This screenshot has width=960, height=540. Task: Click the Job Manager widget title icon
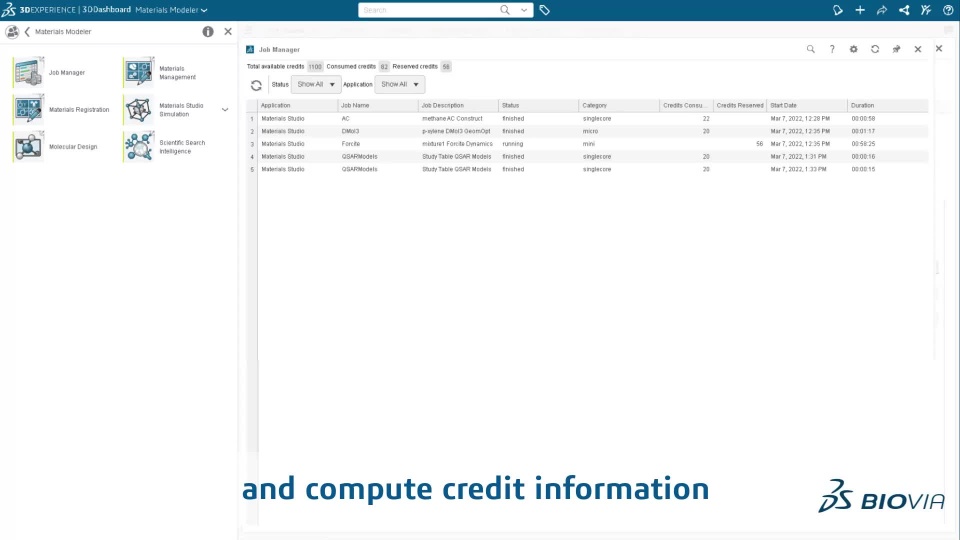[250, 49]
